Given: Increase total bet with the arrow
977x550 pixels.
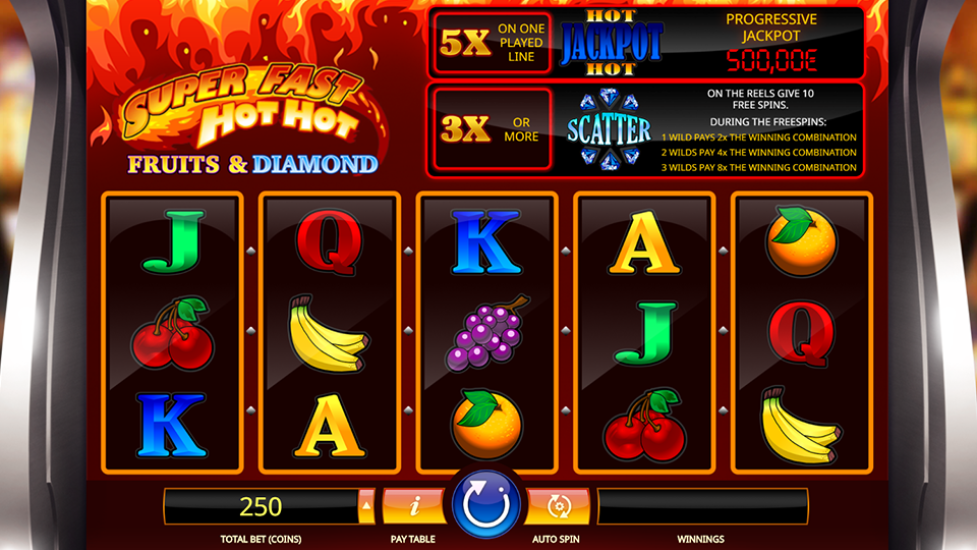Looking at the screenshot, I should [x=366, y=506].
